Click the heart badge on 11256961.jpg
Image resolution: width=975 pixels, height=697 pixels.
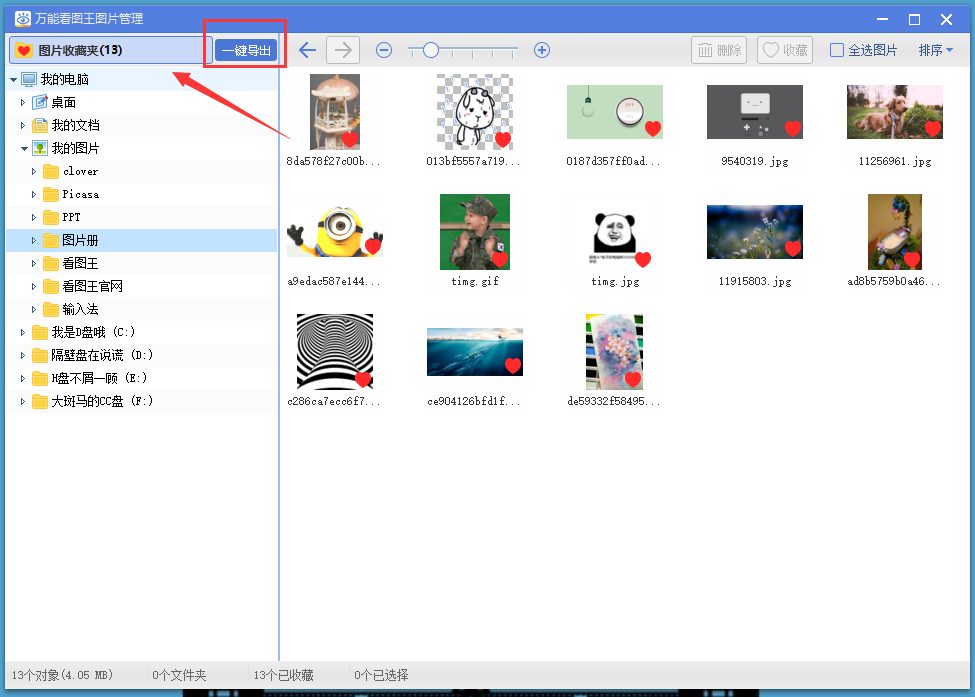933,129
